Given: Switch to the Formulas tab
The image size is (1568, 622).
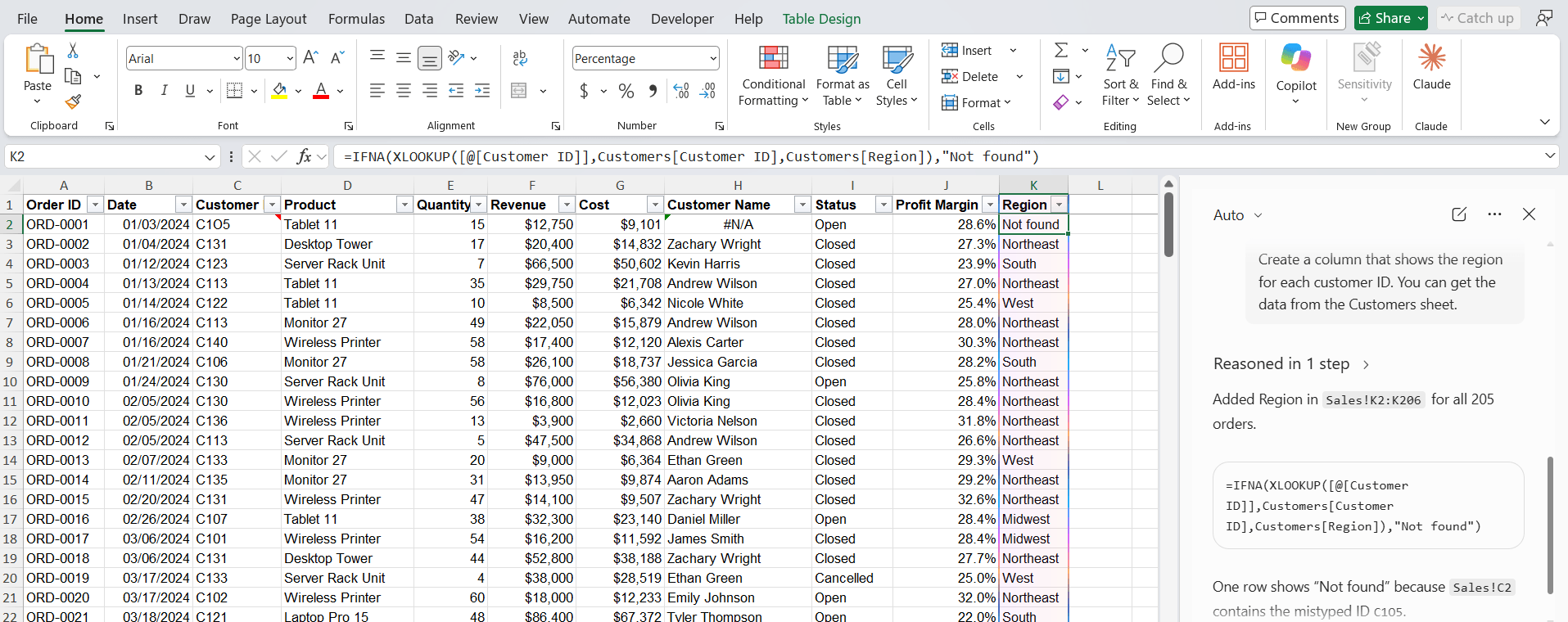Looking at the screenshot, I should [356, 19].
